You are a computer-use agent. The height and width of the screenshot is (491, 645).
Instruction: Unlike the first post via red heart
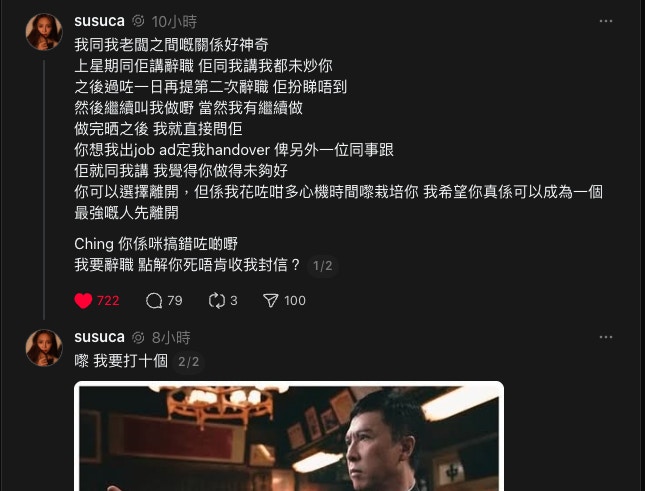click(83, 301)
